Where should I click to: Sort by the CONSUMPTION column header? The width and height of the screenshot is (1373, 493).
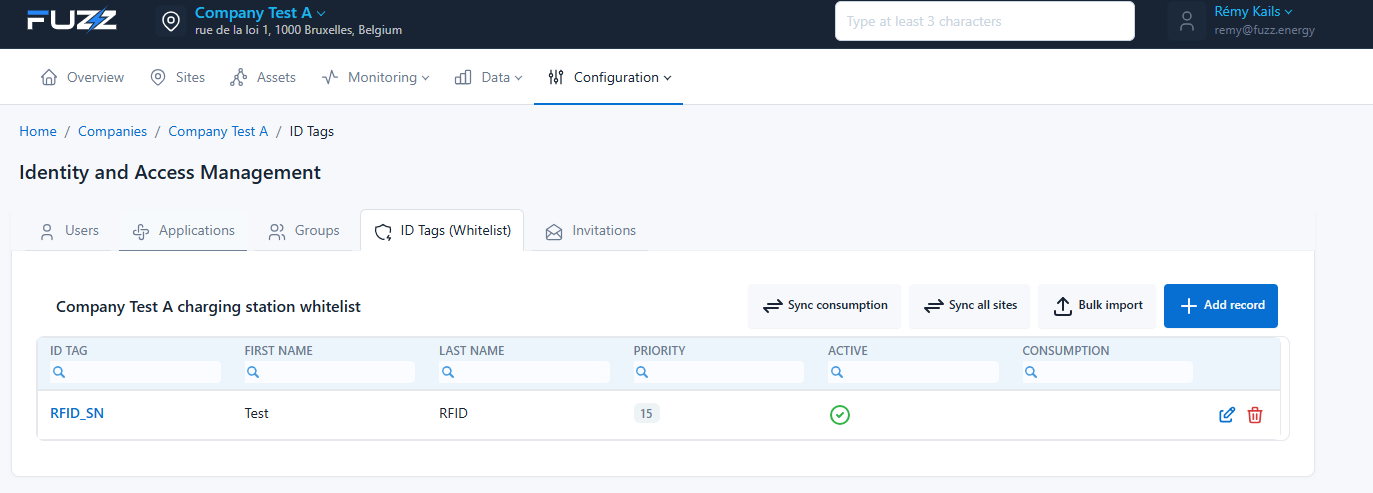click(1066, 351)
